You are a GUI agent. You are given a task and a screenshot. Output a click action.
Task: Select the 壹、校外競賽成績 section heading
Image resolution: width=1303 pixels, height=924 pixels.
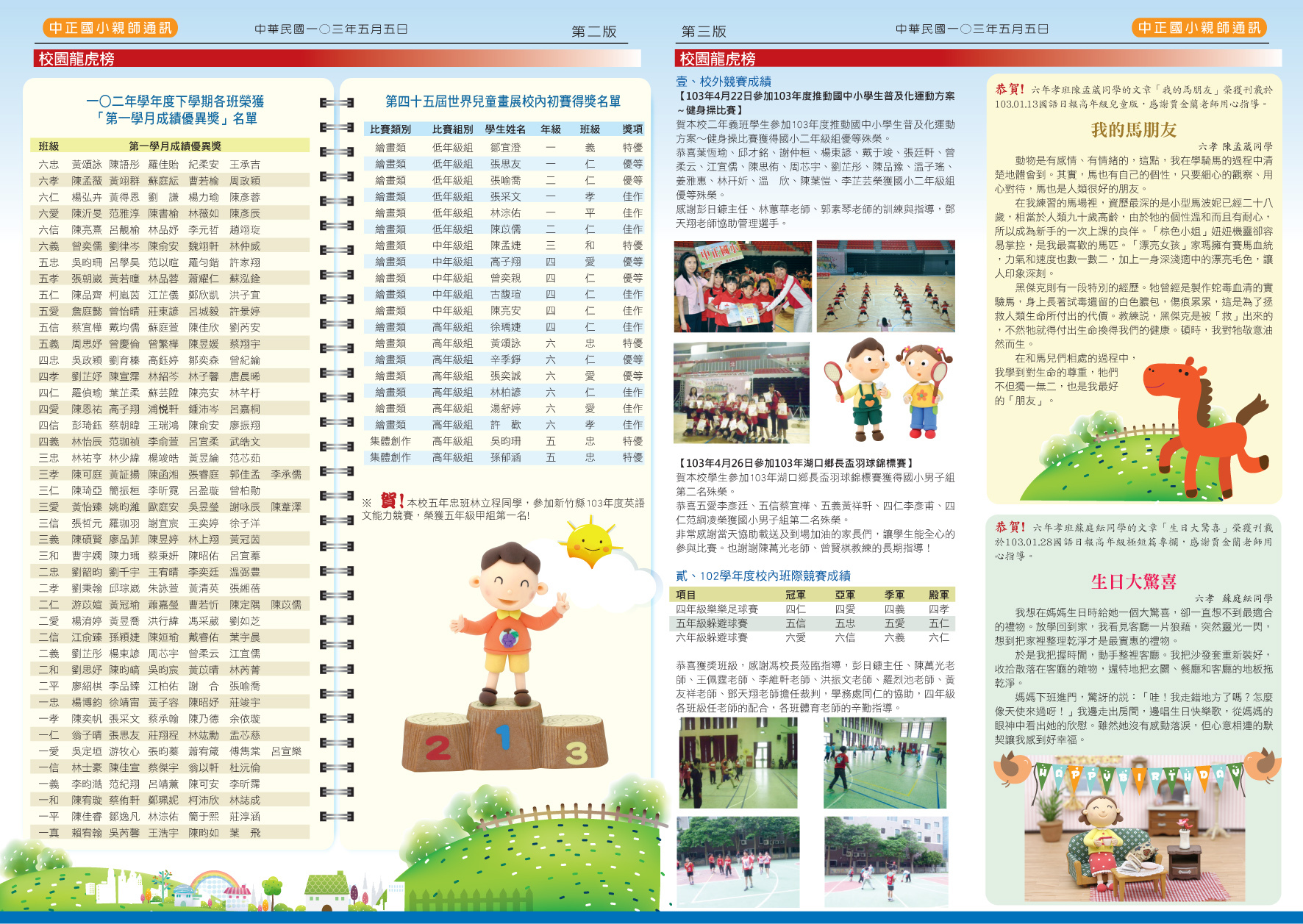pos(724,82)
